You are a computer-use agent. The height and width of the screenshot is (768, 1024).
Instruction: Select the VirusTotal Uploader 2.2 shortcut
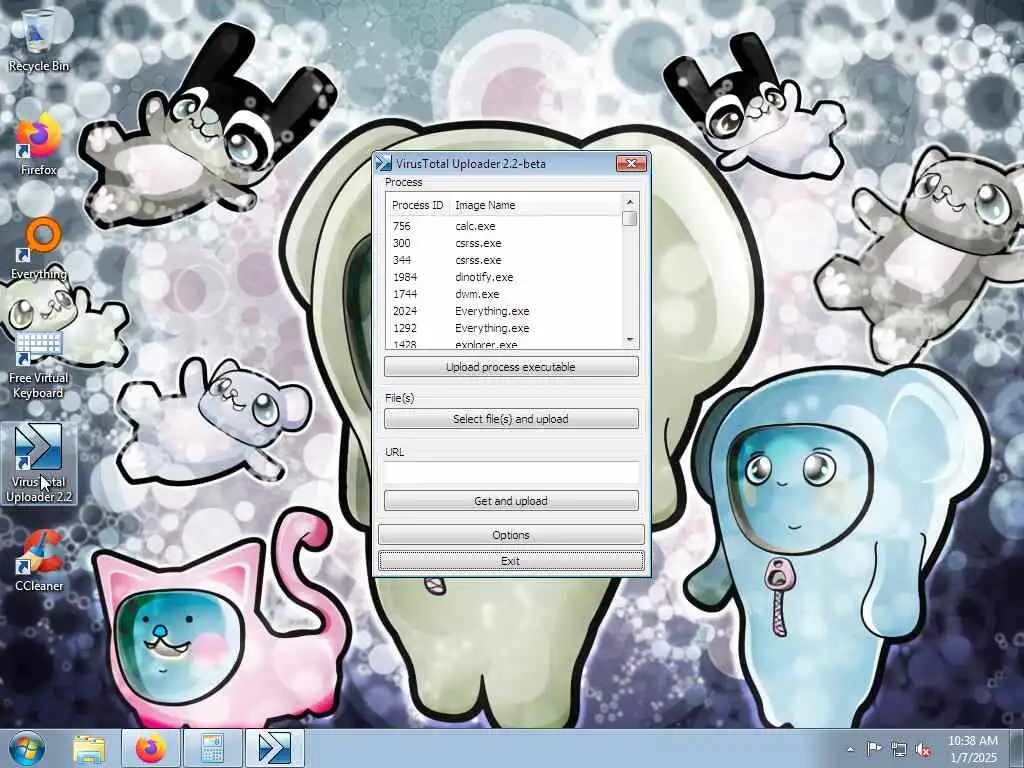[x=39, y=464]
